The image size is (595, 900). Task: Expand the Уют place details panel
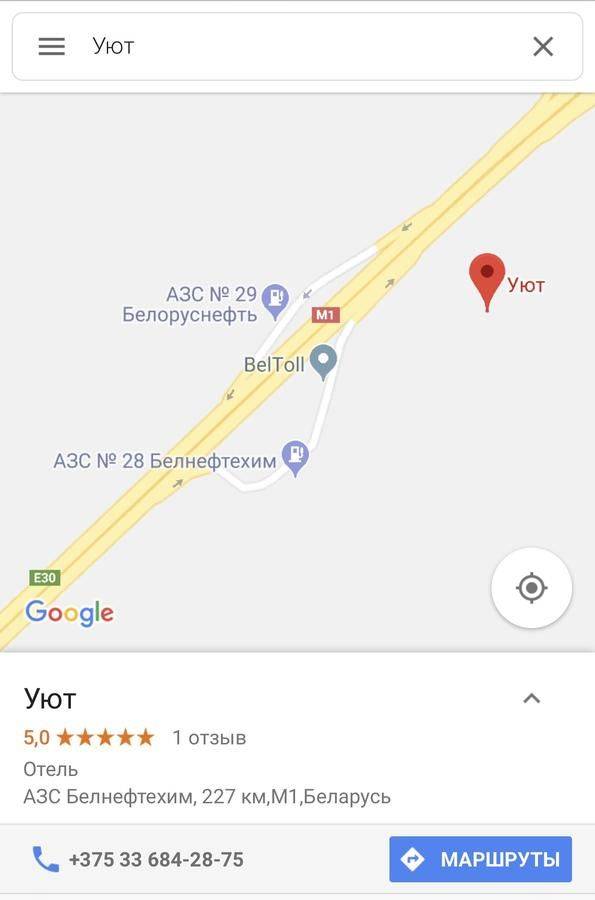point(532,699)
